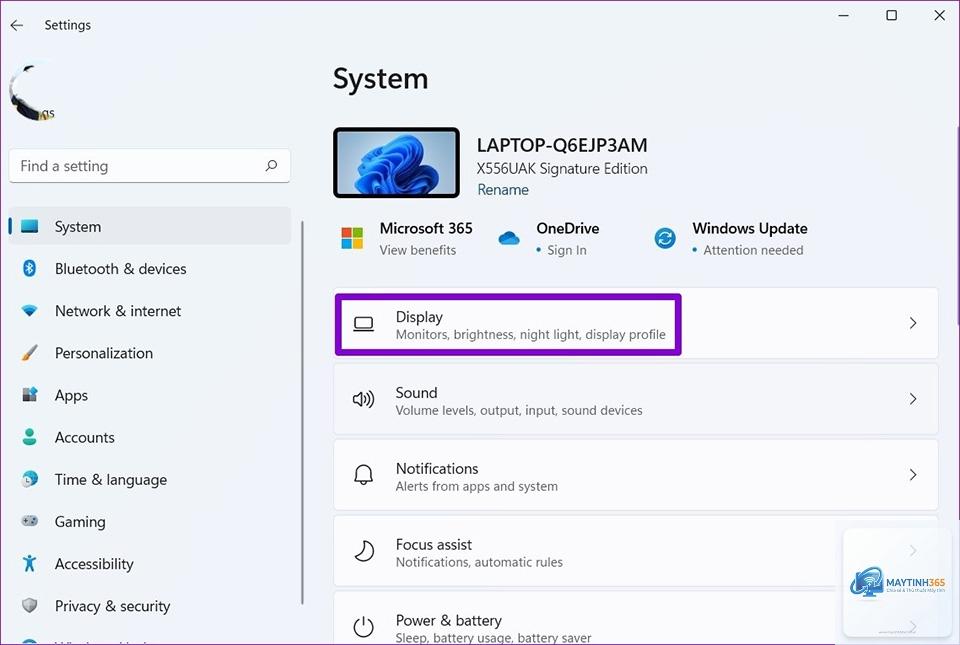The image size is (960, 645).
Task: Click the Personalization paintbrush icon
Action: [x=29, y=353]
